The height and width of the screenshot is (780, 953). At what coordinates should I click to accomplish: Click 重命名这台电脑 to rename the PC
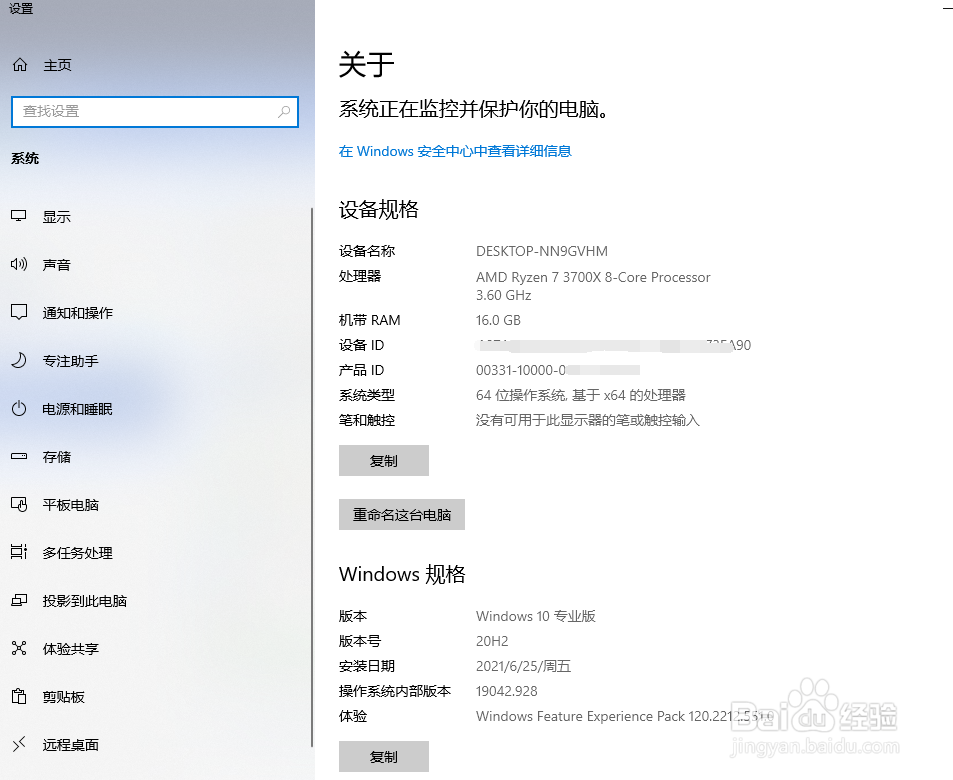[x=401, y=514]
